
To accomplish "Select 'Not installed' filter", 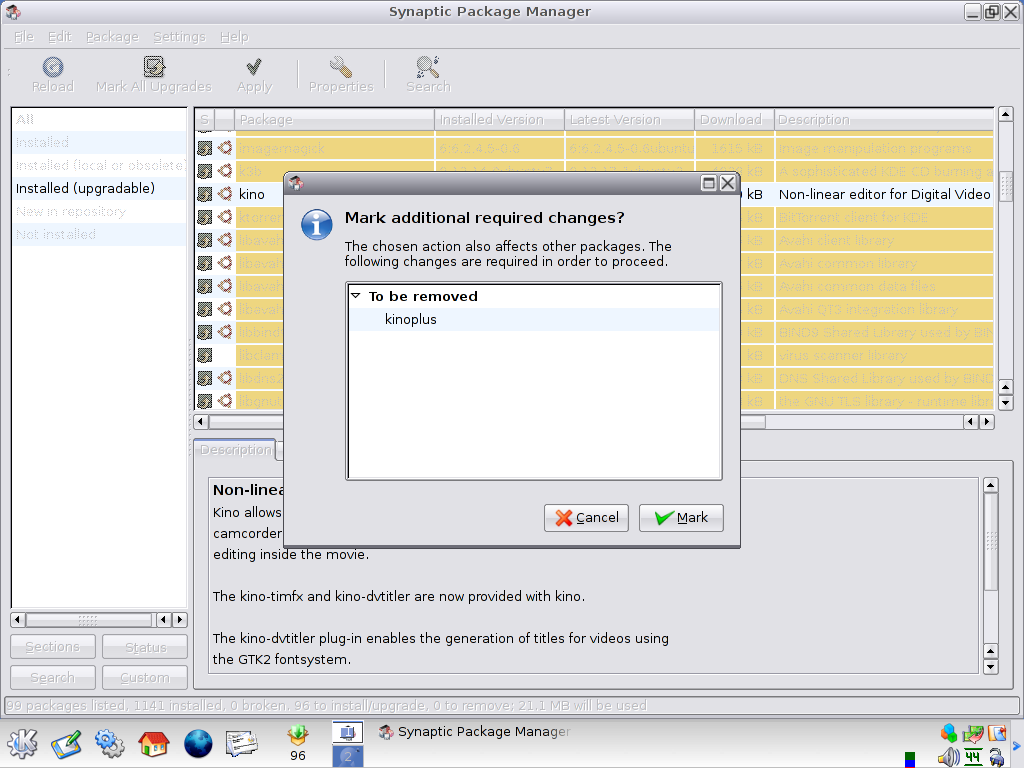I will coord(99,234).
